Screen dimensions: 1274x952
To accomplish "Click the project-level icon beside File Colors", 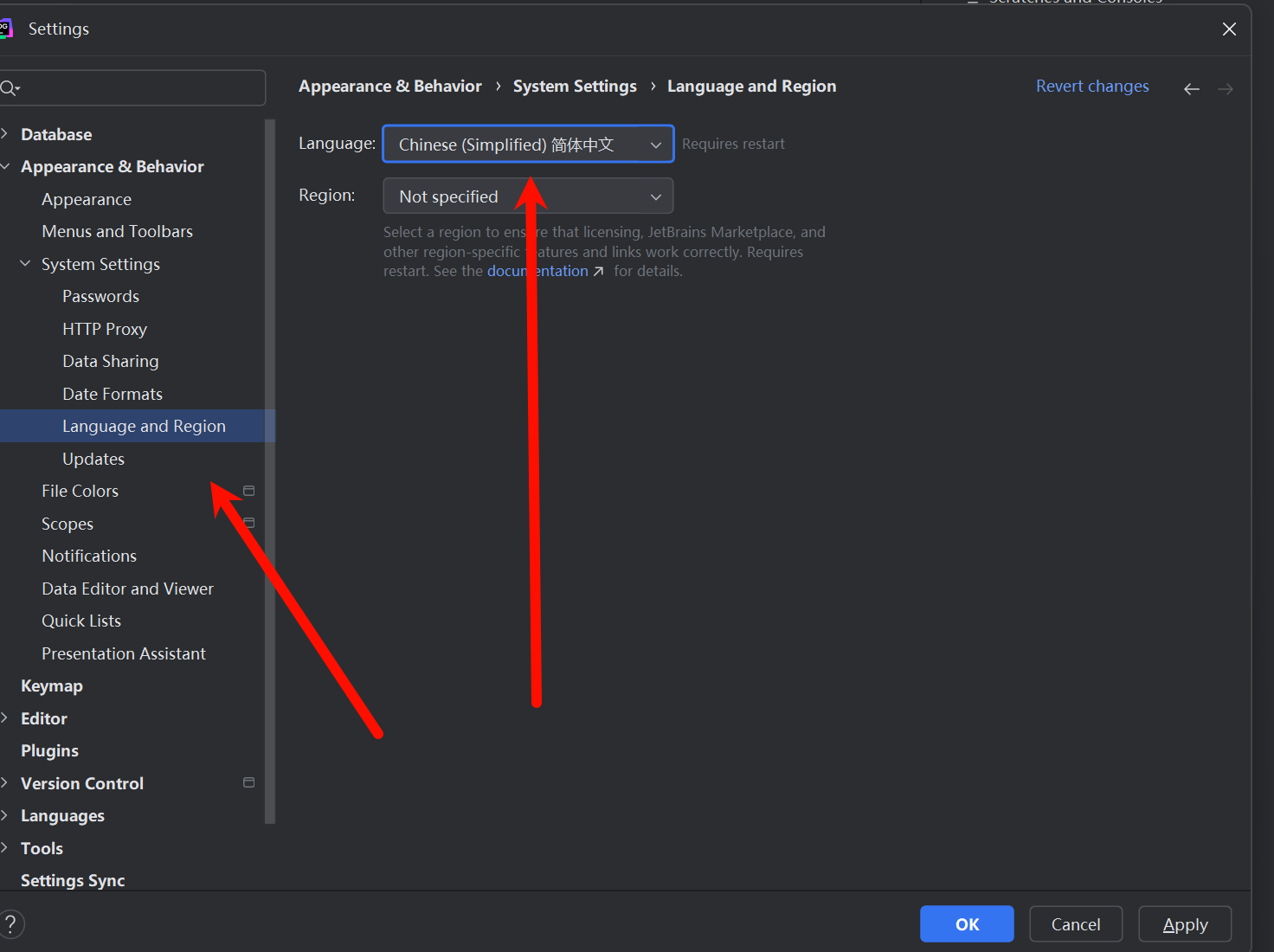I will (249, 491).
